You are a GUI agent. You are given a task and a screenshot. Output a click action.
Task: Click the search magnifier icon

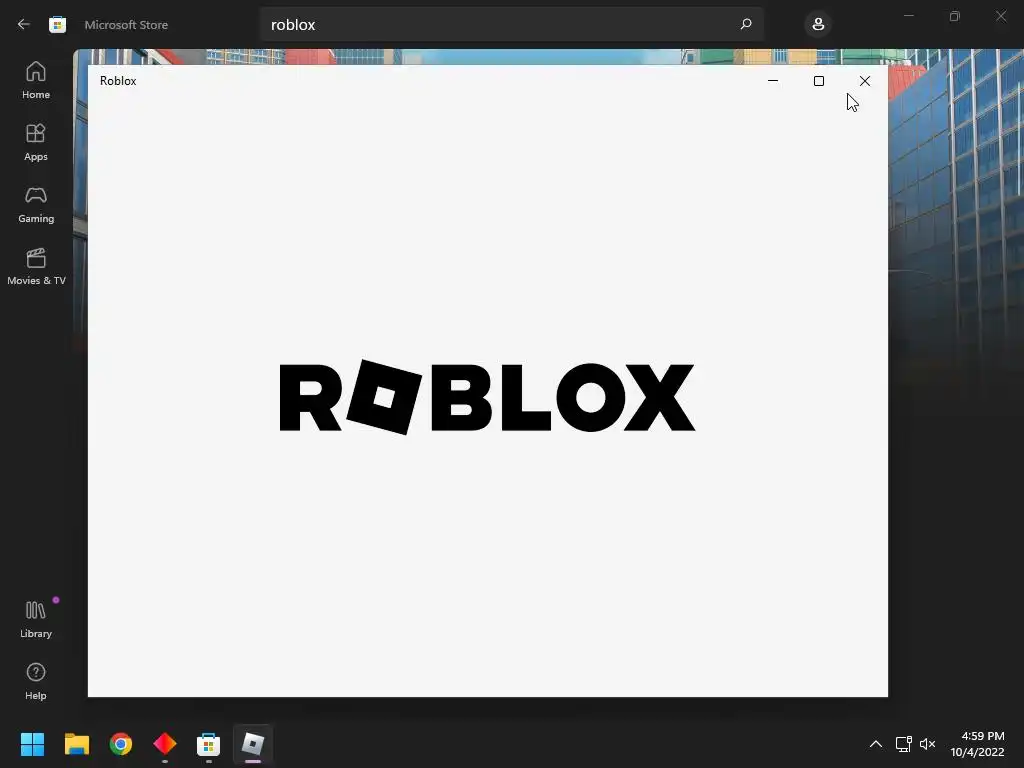pos(746,24)
